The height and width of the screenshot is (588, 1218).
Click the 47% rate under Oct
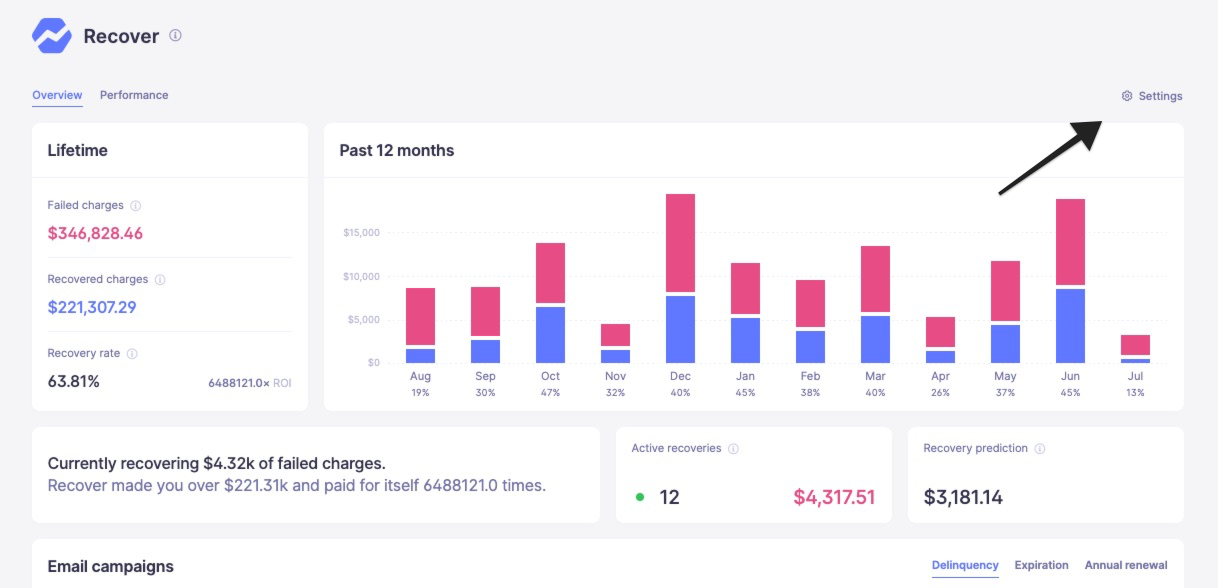(x=550, y=393)
